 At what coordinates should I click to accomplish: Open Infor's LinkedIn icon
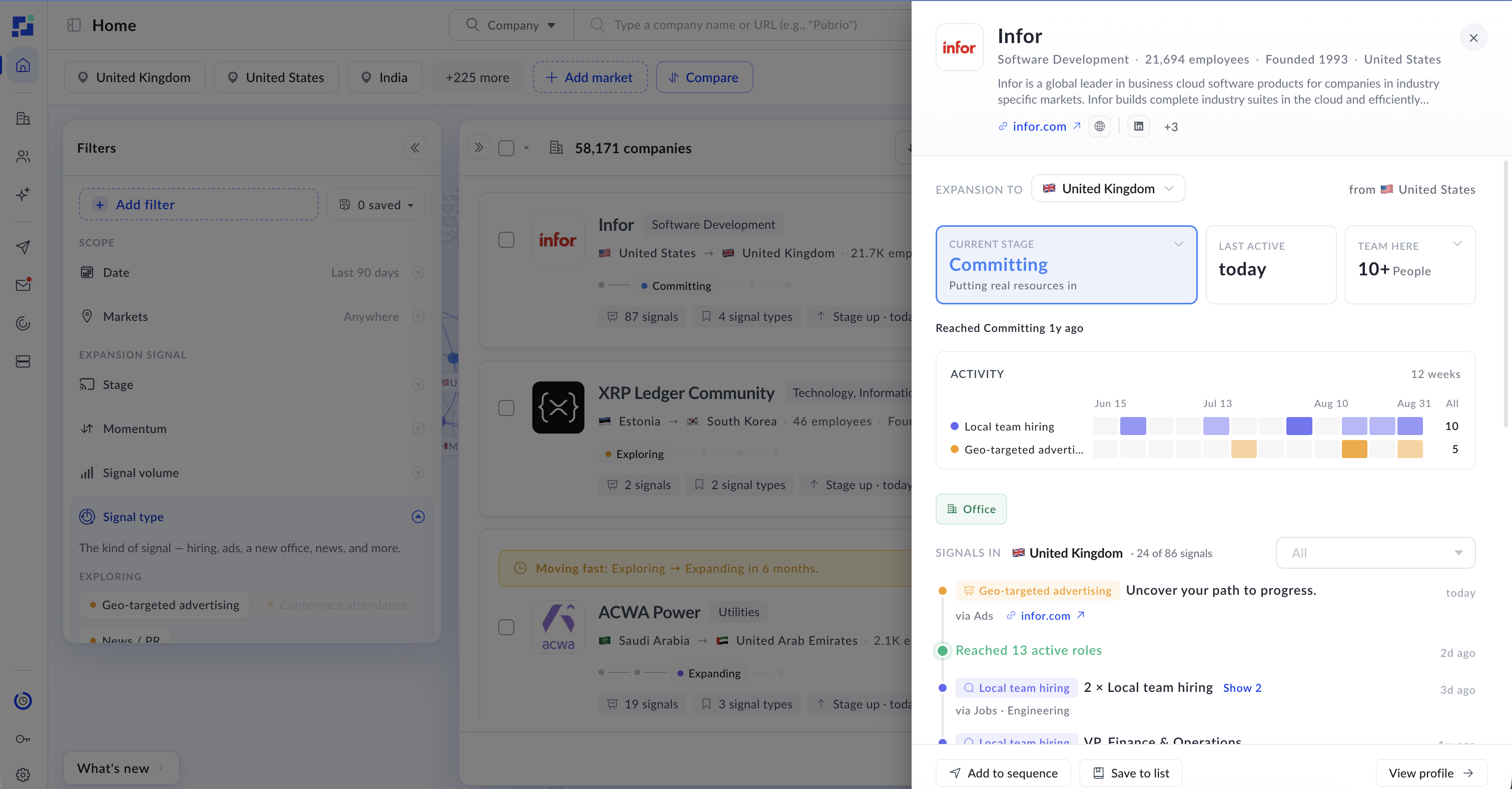1139,126
